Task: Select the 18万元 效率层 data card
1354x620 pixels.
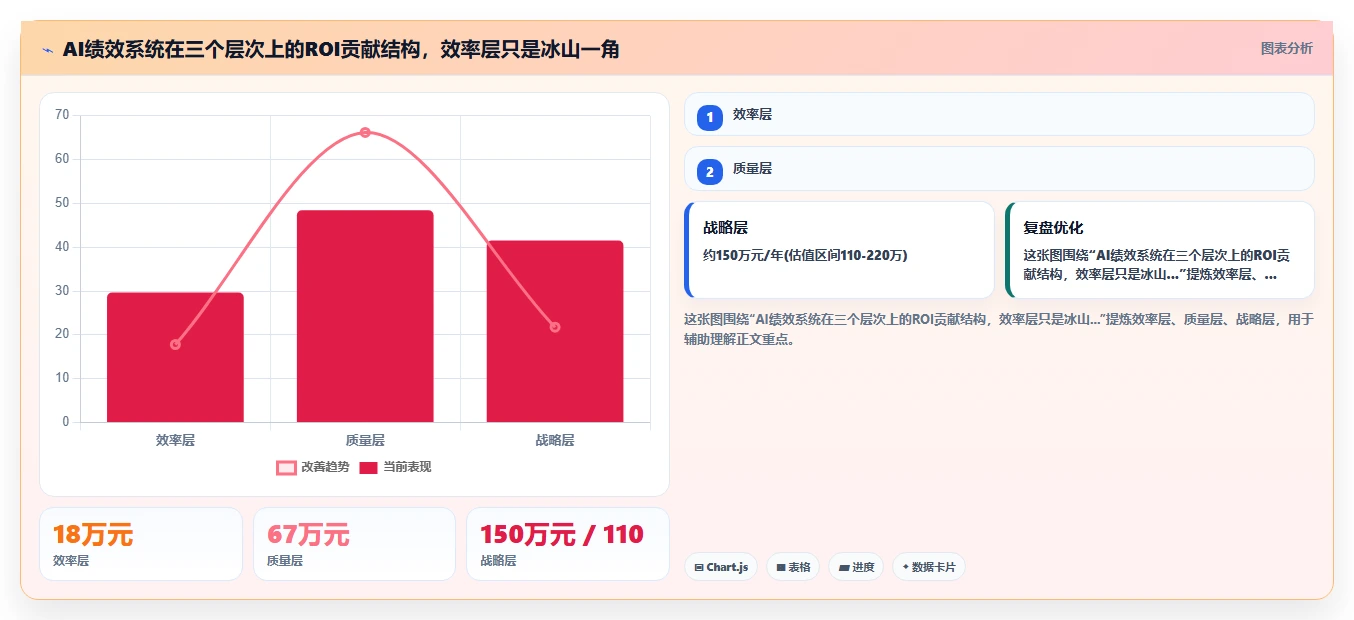Action: pyautogui.click(x=141, y=544)
